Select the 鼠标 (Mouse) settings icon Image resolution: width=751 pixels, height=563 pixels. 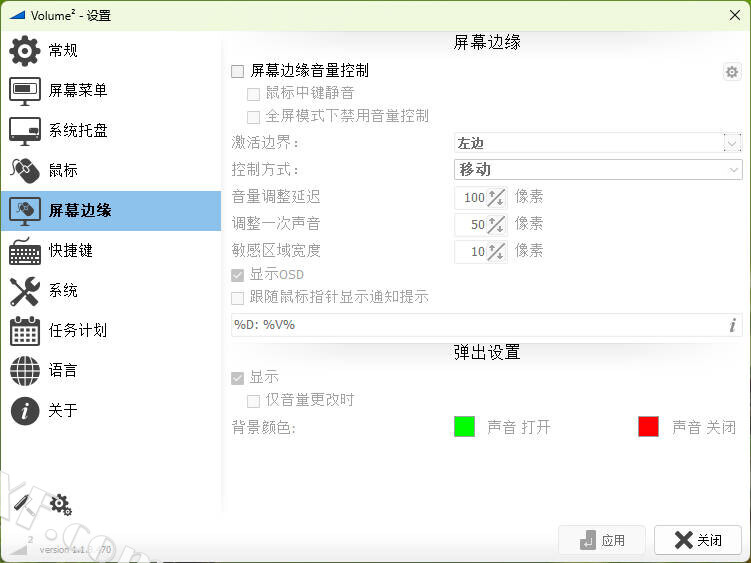[x=26, y=171]
